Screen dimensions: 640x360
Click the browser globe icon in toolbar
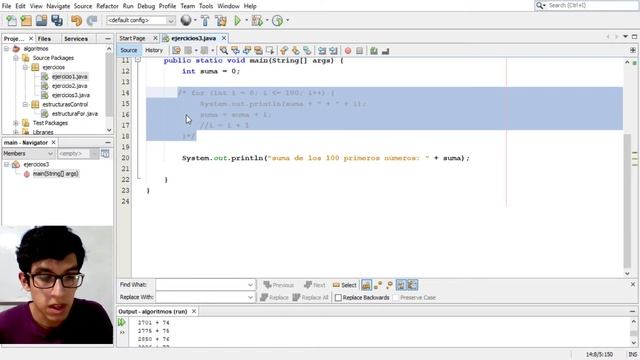click(186, 20)
